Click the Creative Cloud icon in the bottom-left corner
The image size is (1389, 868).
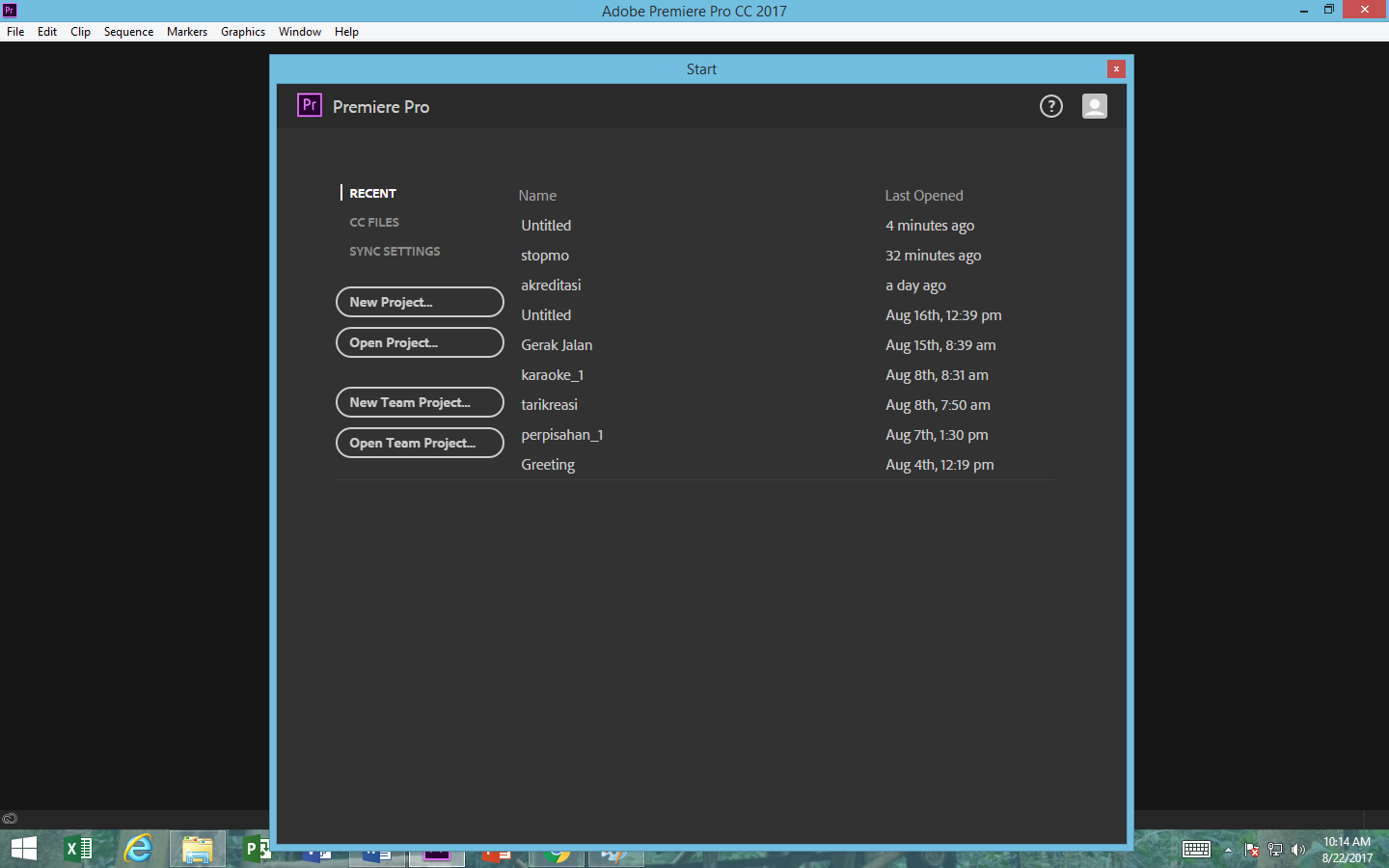(10, 819)
